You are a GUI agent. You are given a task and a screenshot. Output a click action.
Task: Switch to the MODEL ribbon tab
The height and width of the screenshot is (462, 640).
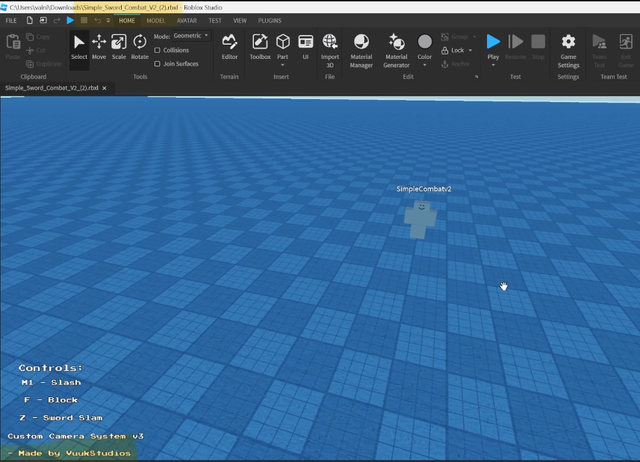pos(156,20)
